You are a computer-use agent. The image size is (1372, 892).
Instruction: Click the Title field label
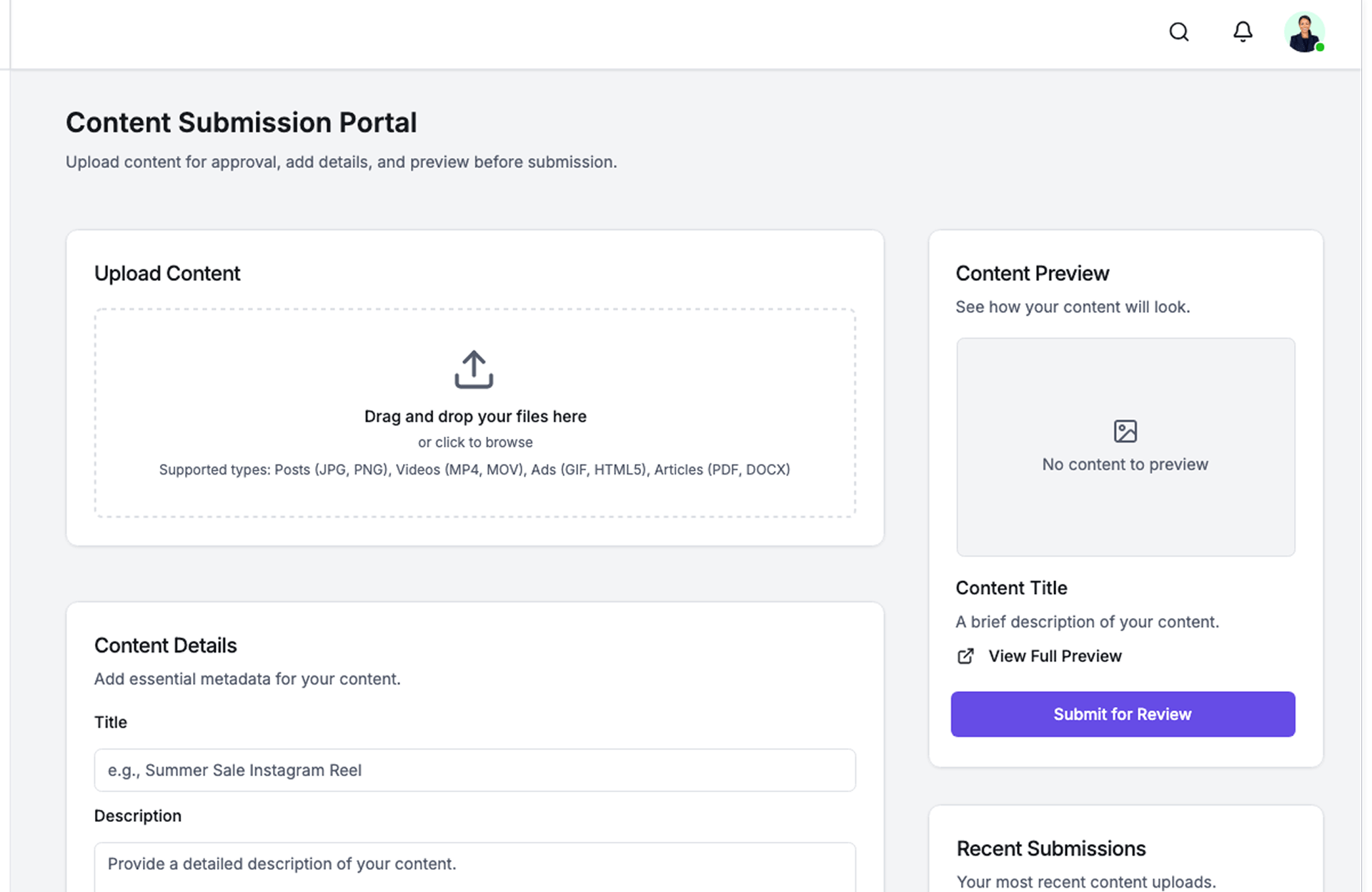[111, 723]
